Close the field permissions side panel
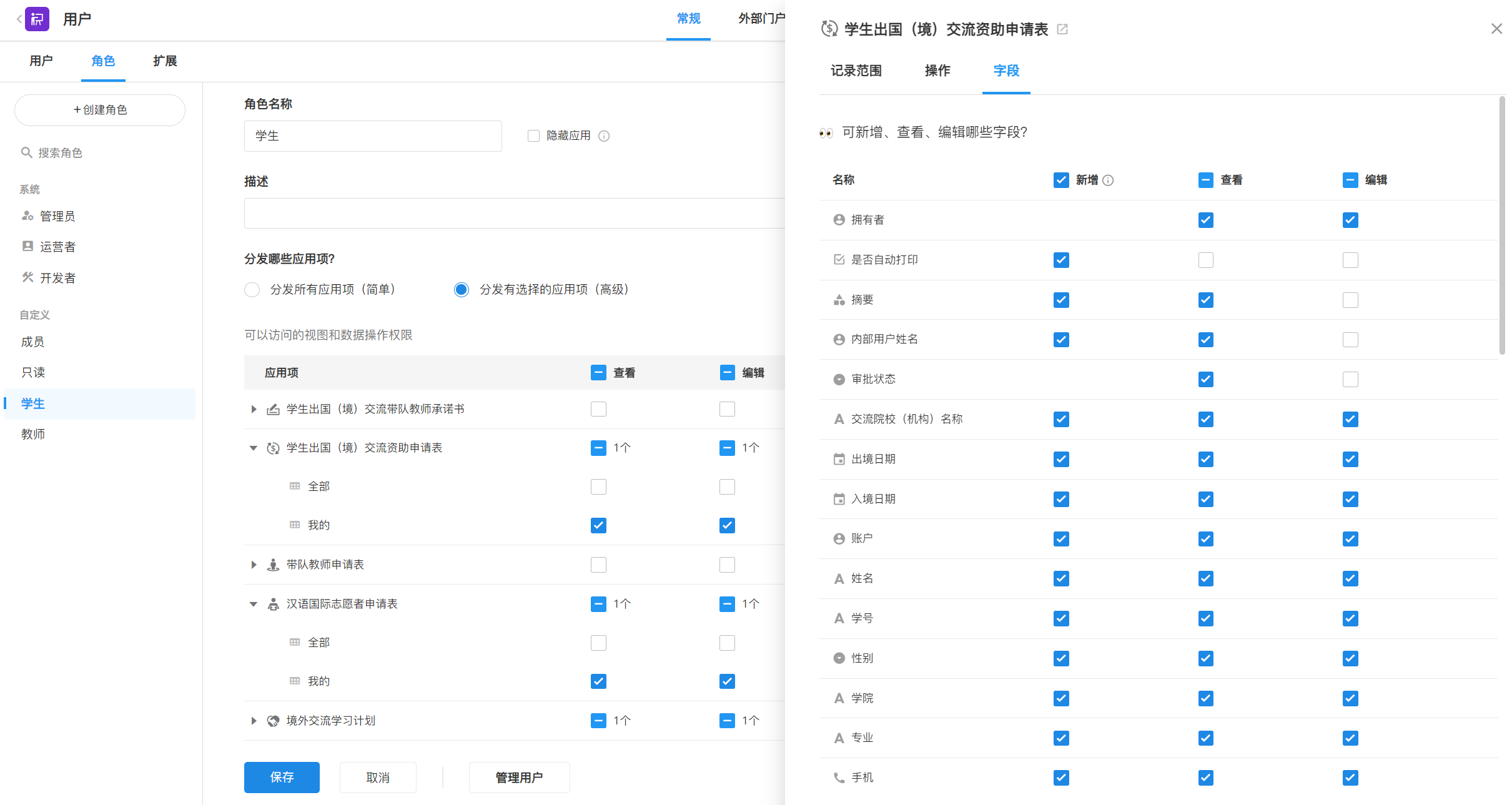The width and height of the screenshot is (1512, 805). [x=1496, y=29]
